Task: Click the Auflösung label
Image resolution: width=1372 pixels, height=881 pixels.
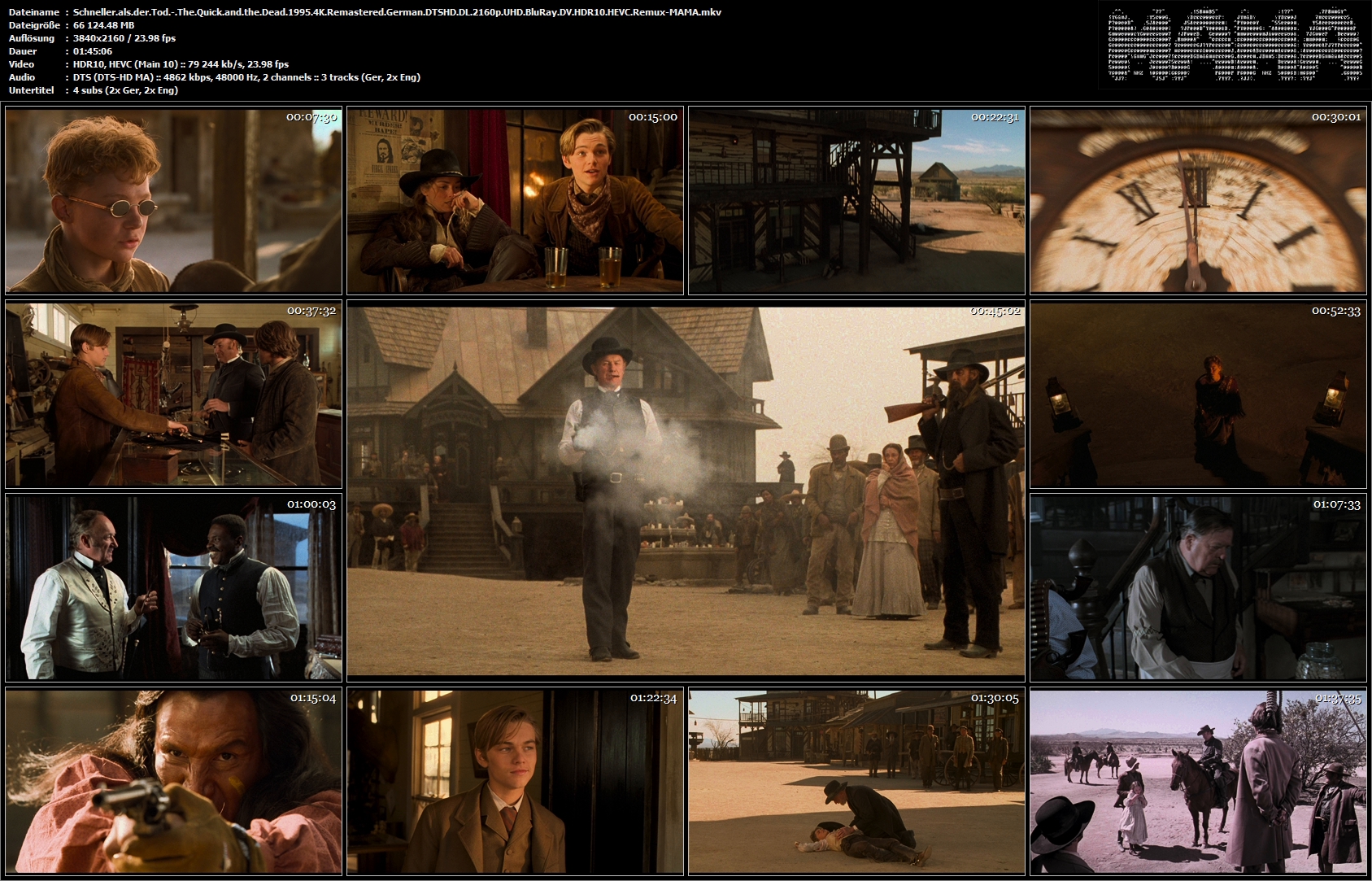Action: pos(32,38)
